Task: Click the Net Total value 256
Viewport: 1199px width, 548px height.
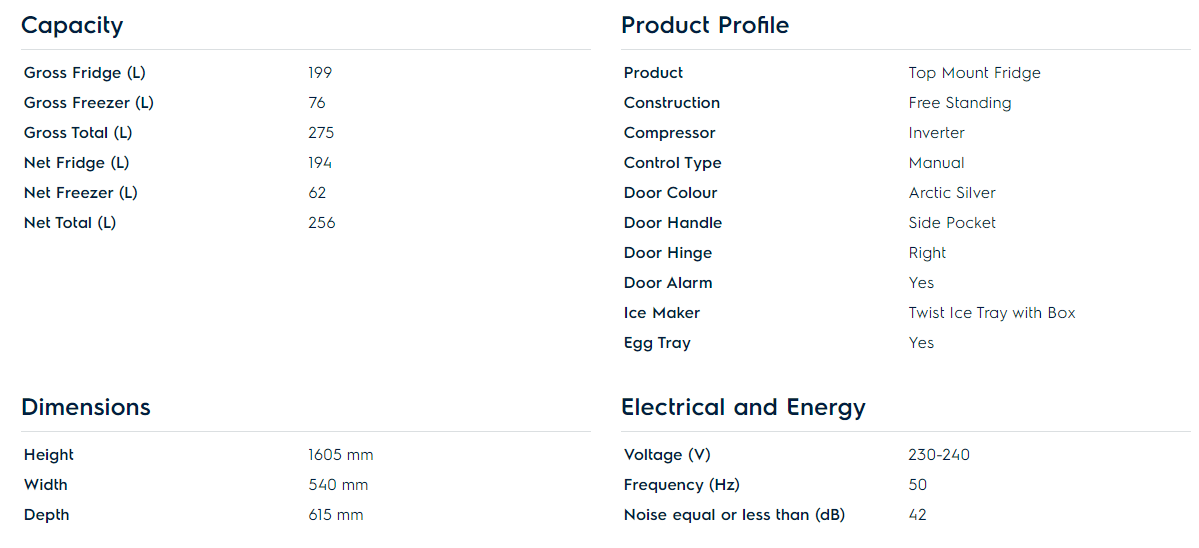Action: tap(322, 223)
